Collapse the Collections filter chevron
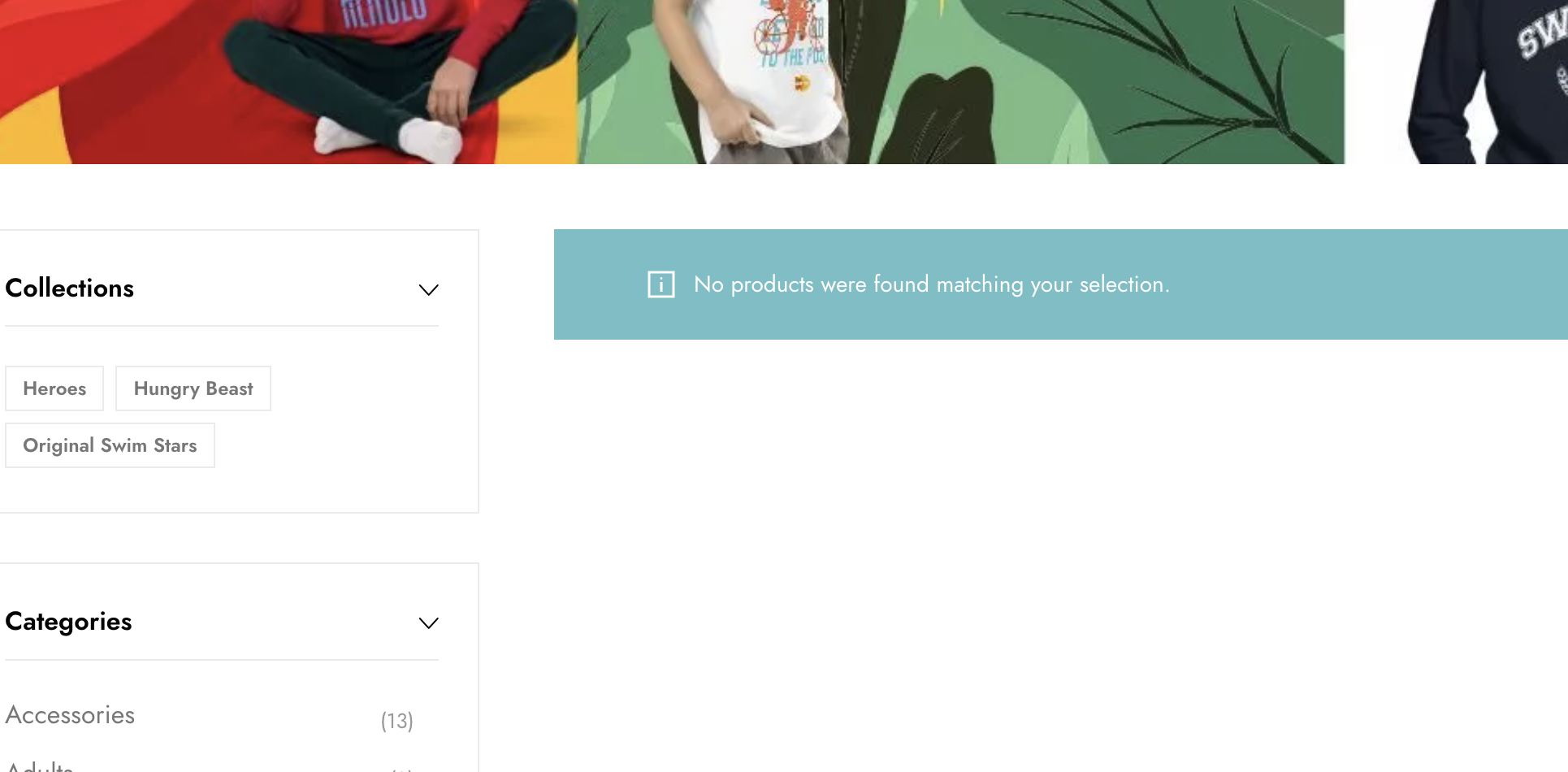The height and width of the screenshot is (772, 1568). (x=428, y=289)
